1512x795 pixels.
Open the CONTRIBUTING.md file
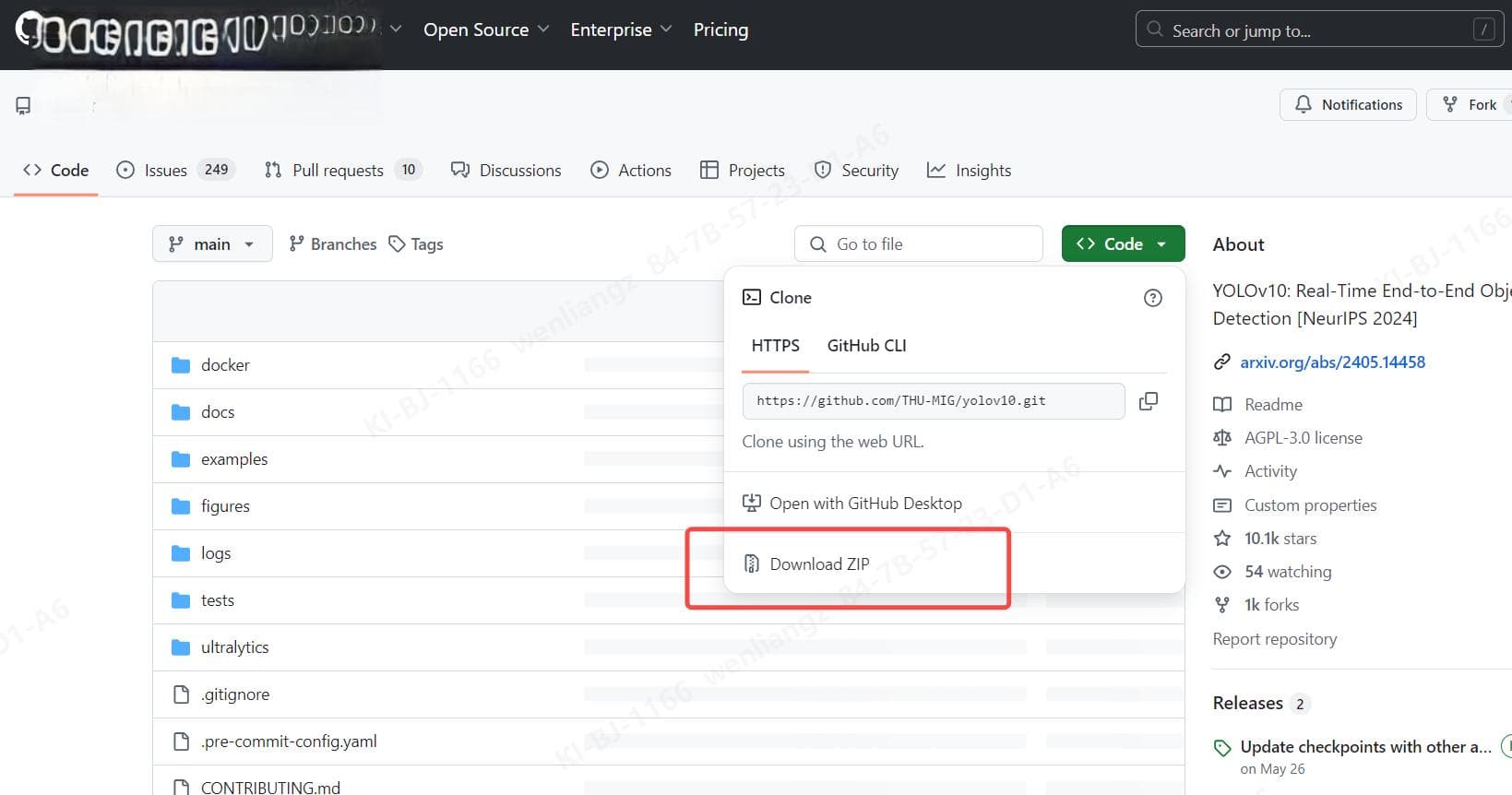270,788
